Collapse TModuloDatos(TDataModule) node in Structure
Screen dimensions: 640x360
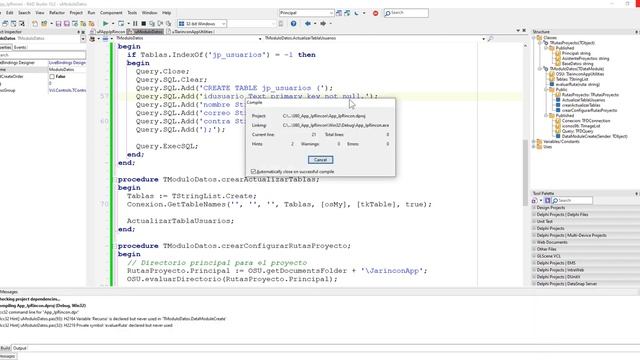click(540, 69)
